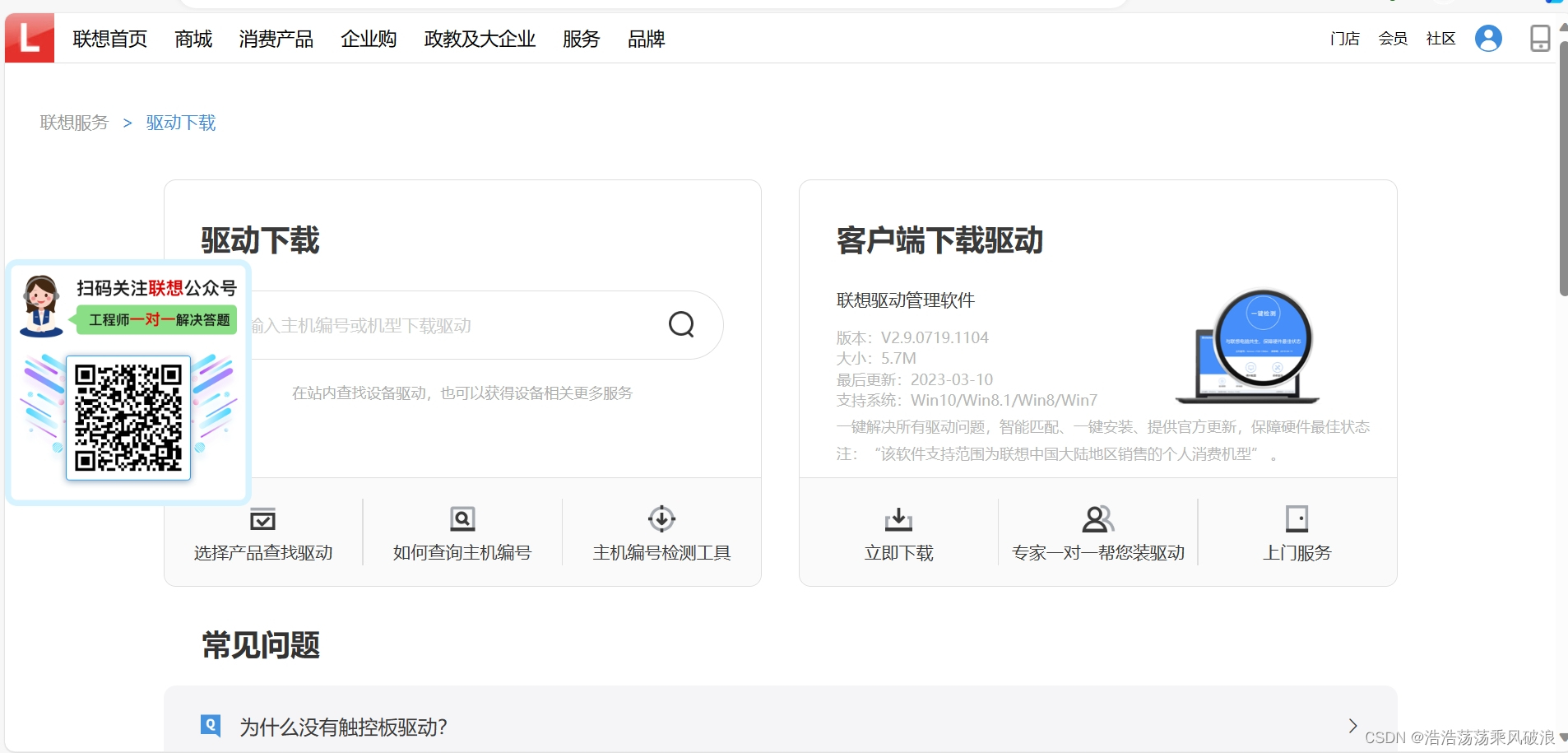Click the 选择产品查找驱动 checkbox-window icon
1568x753 pixels.
point(262,519)
